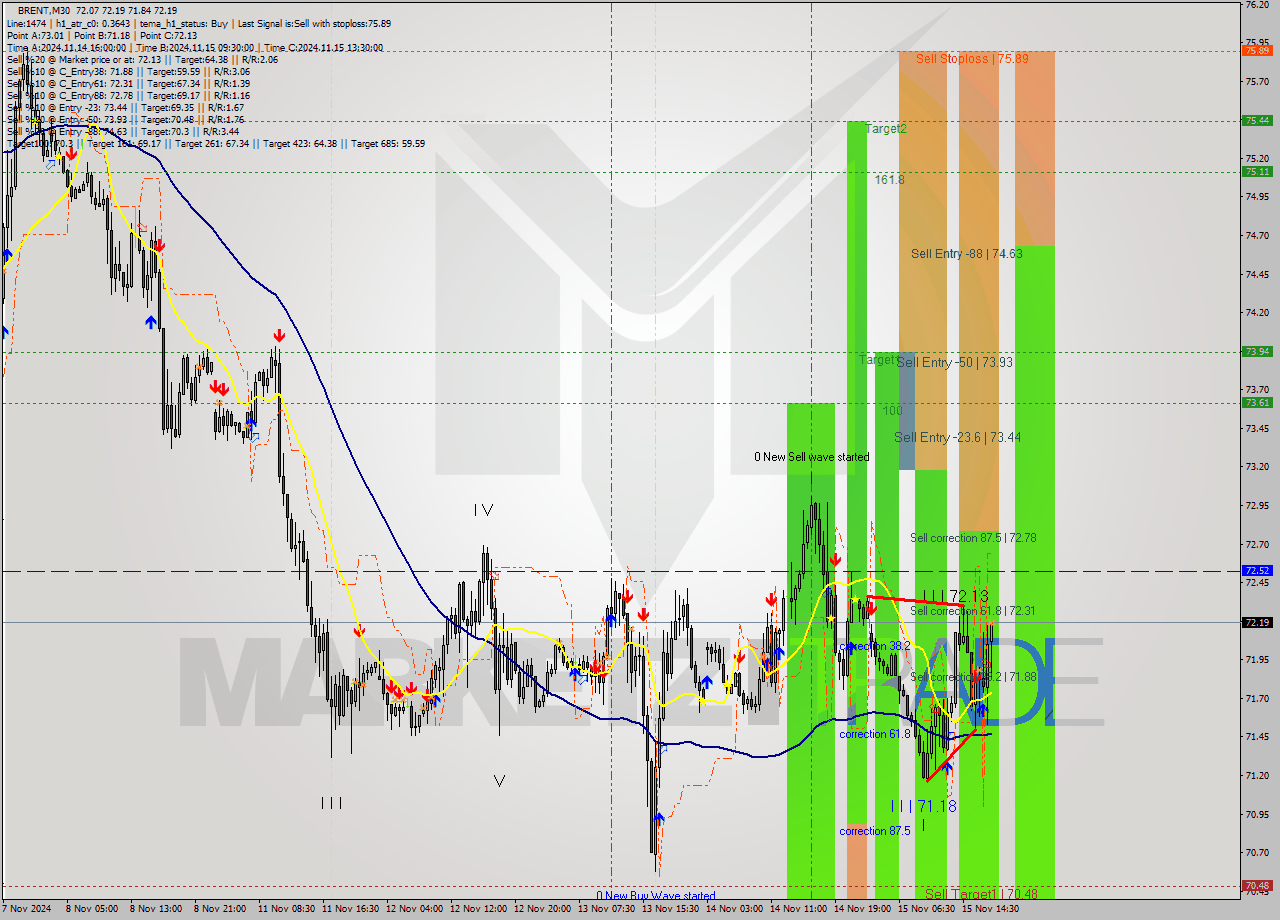Click the '7 Nov 2024' time axis label
This screenshot has height=920, width=1280.
click(x=28, y=909)
